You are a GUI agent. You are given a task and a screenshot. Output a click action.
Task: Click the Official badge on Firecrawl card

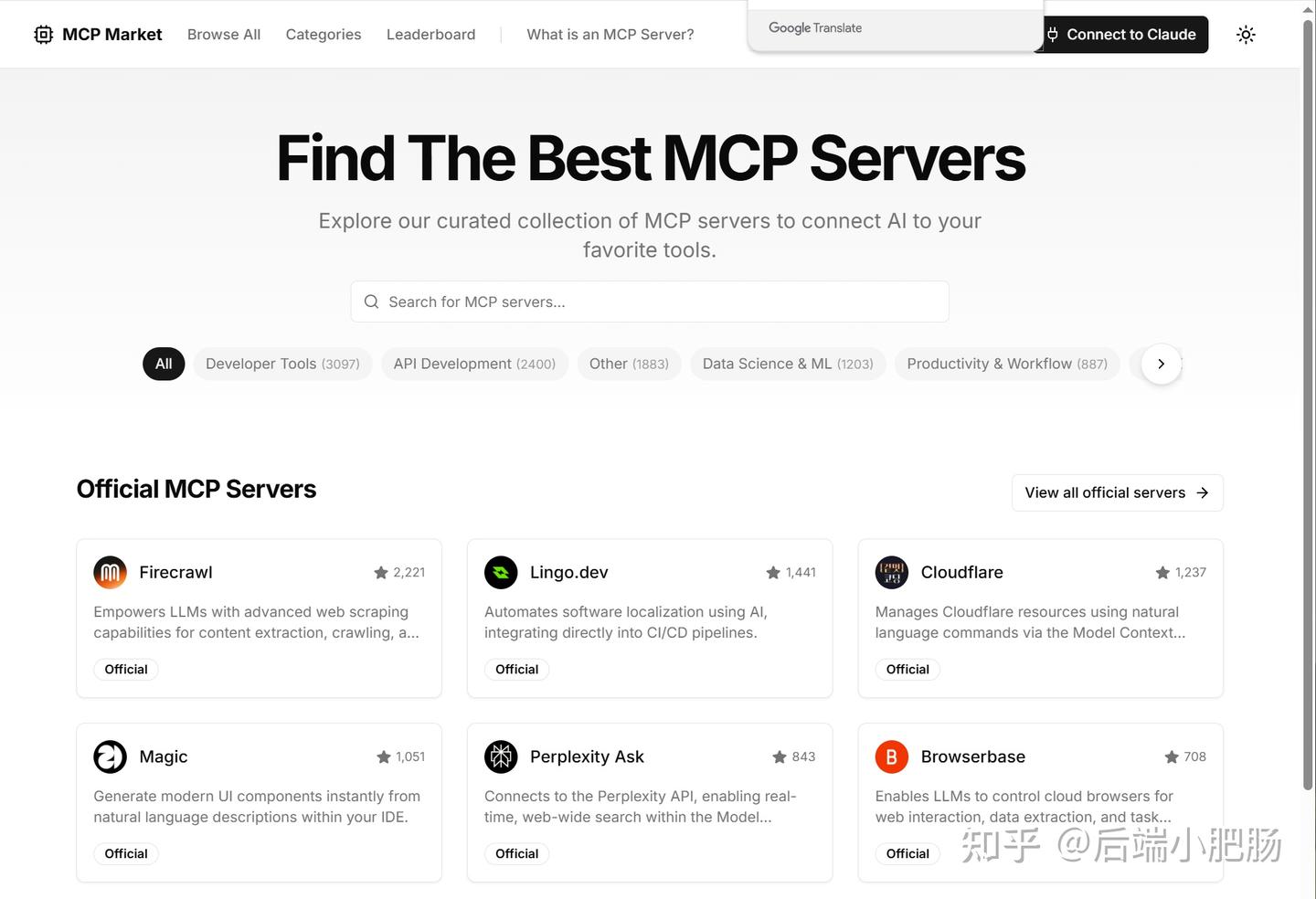pos(126,670)
